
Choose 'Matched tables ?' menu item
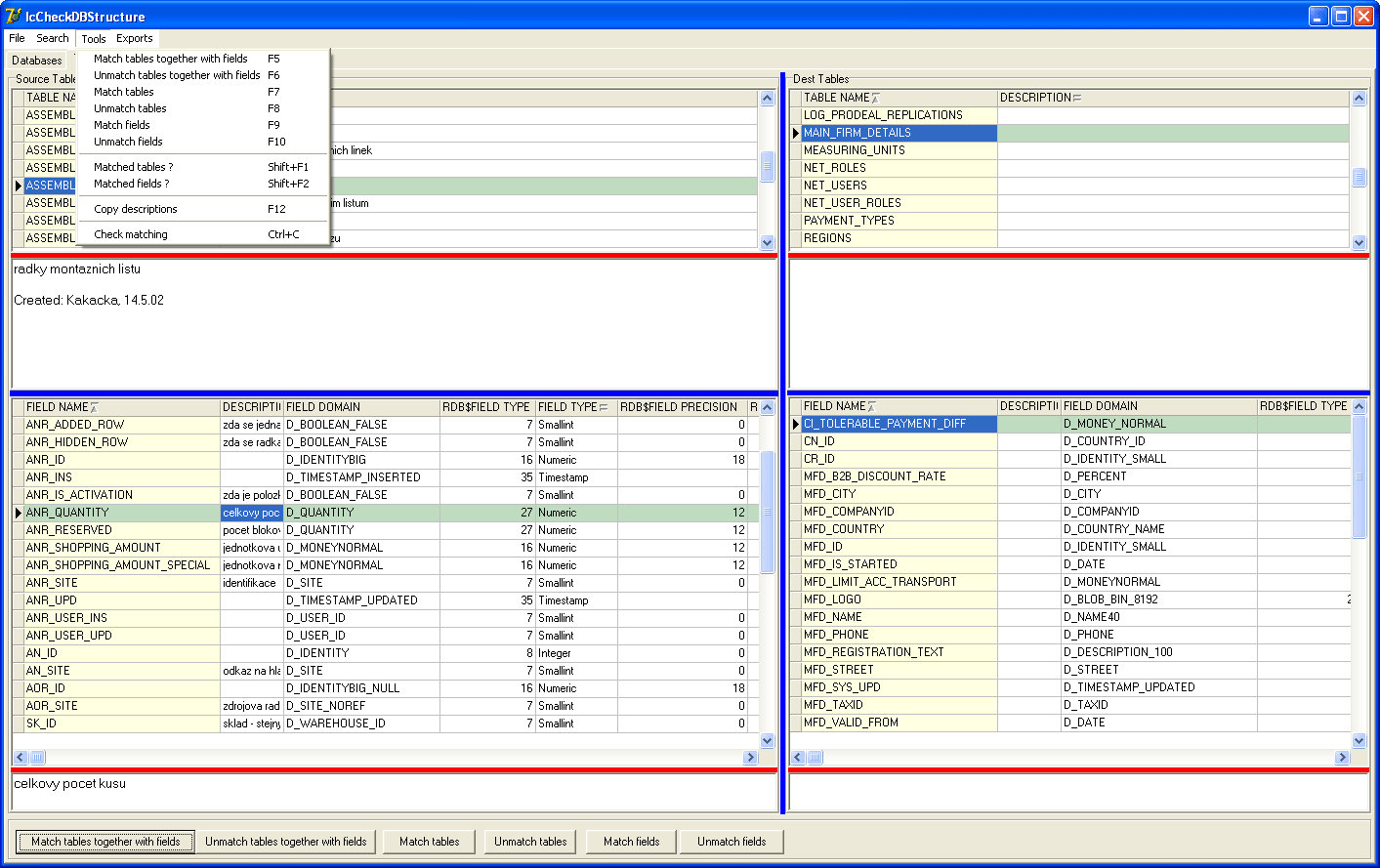(133, 167)
